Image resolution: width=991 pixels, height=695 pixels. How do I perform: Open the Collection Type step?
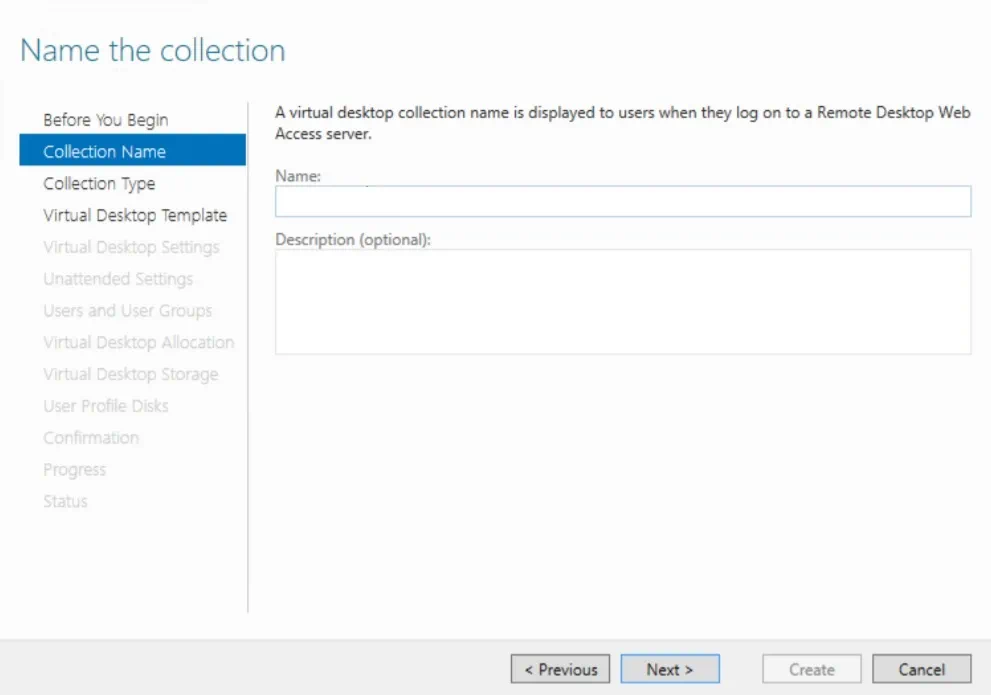click(x=99, y=184)
